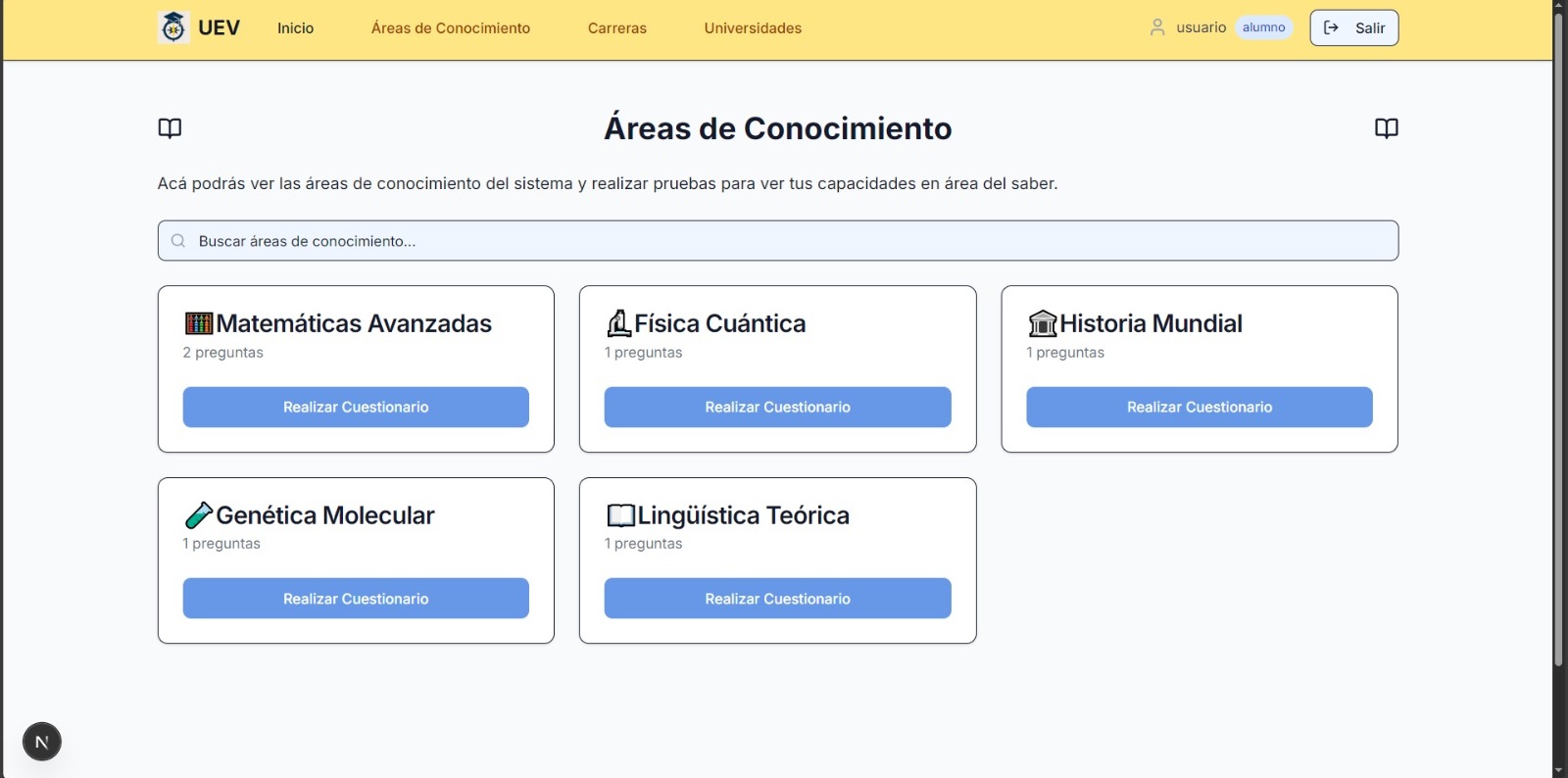Click the 1 preguntas label under Física Cuántica
The image size is (1568, 778).
coord(643,353)
